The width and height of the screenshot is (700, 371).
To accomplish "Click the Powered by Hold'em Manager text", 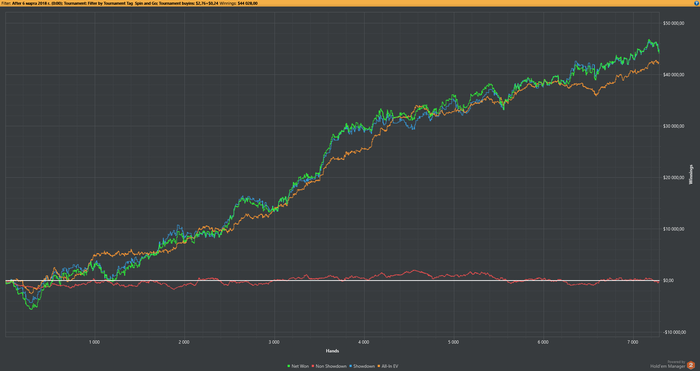I will [667, 365].
